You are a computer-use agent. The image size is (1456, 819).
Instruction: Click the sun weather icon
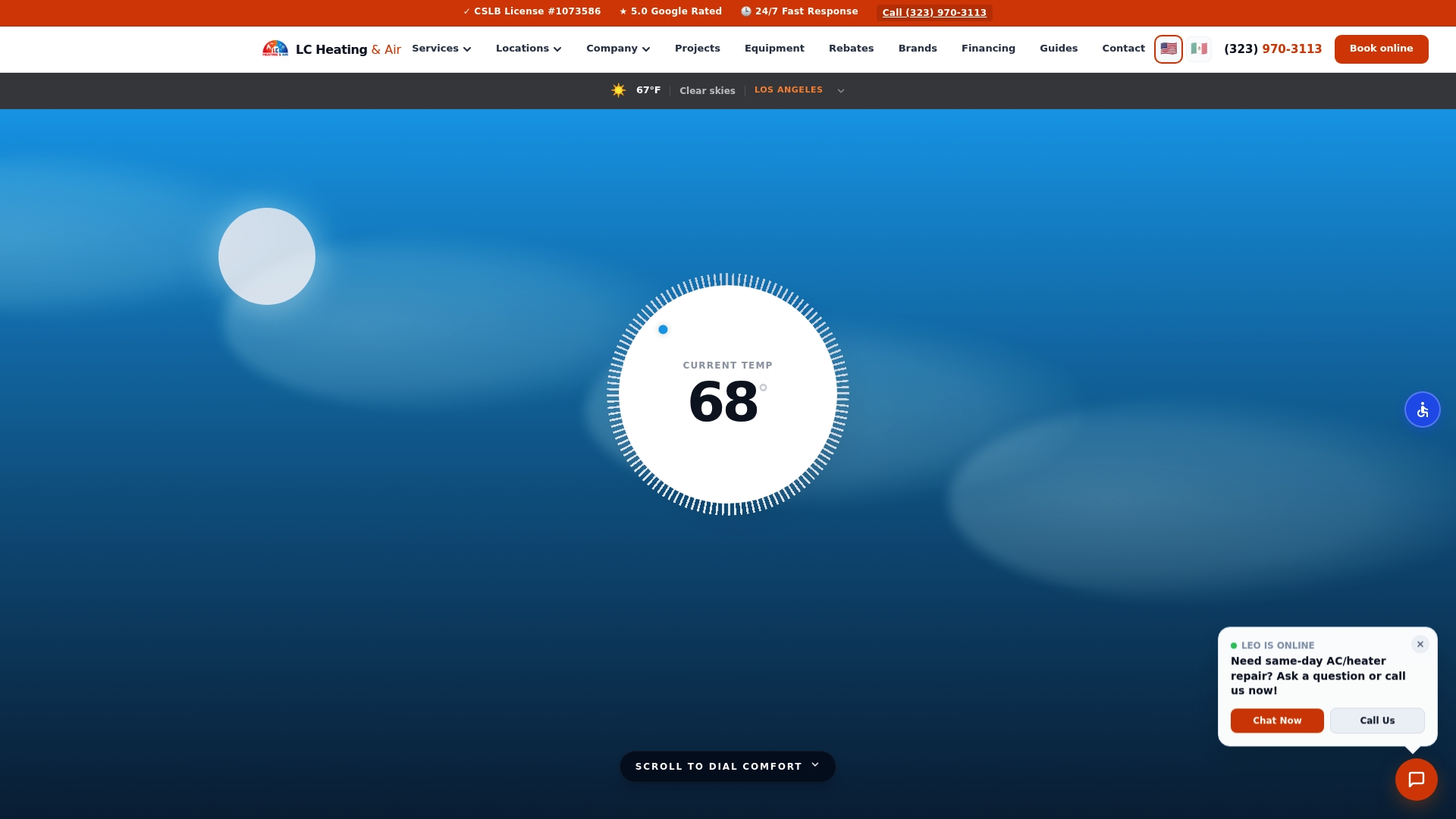[x=619, y=90]
